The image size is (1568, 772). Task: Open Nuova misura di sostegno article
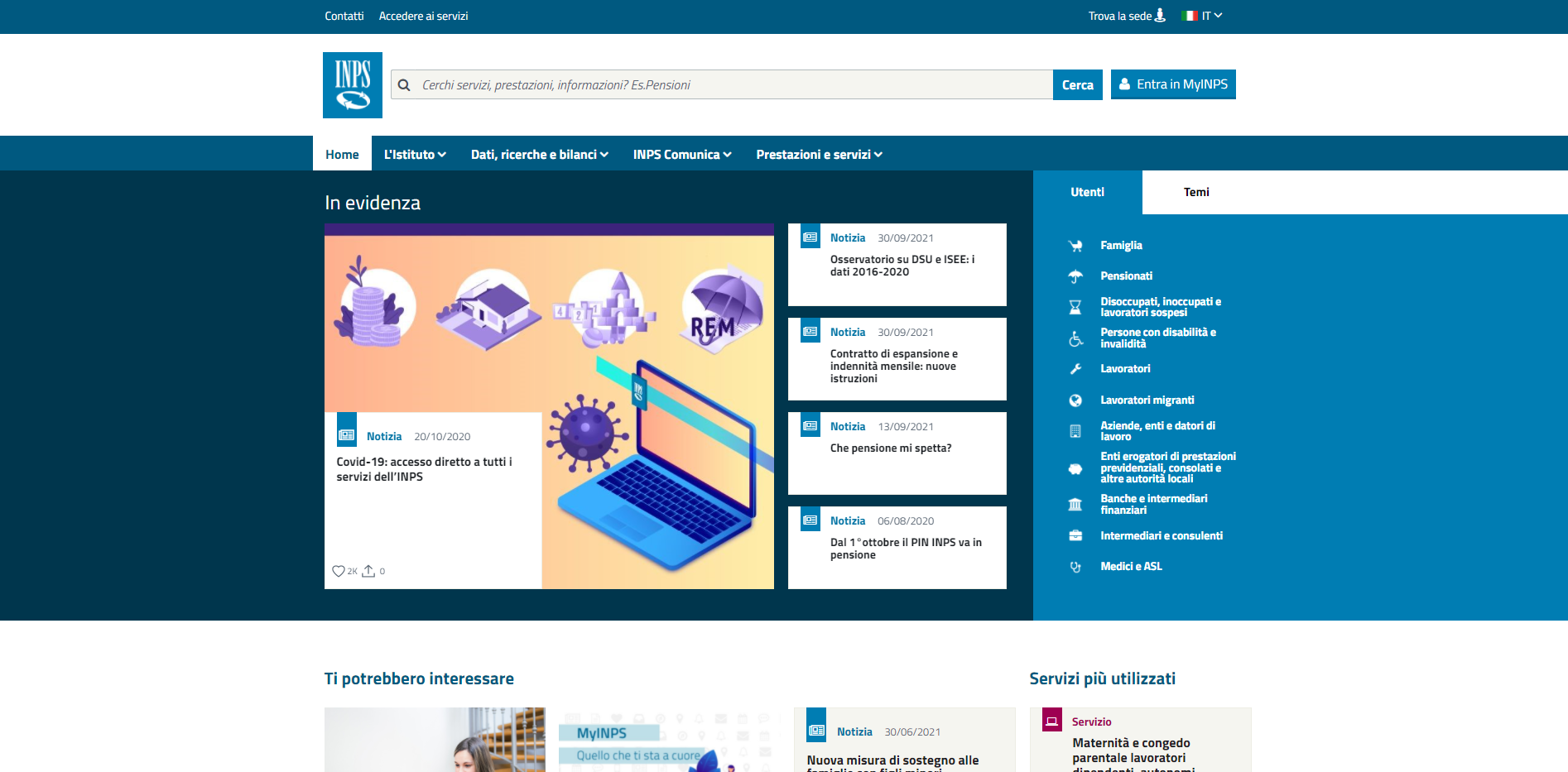pyautogui.click(x=892, y=762)
